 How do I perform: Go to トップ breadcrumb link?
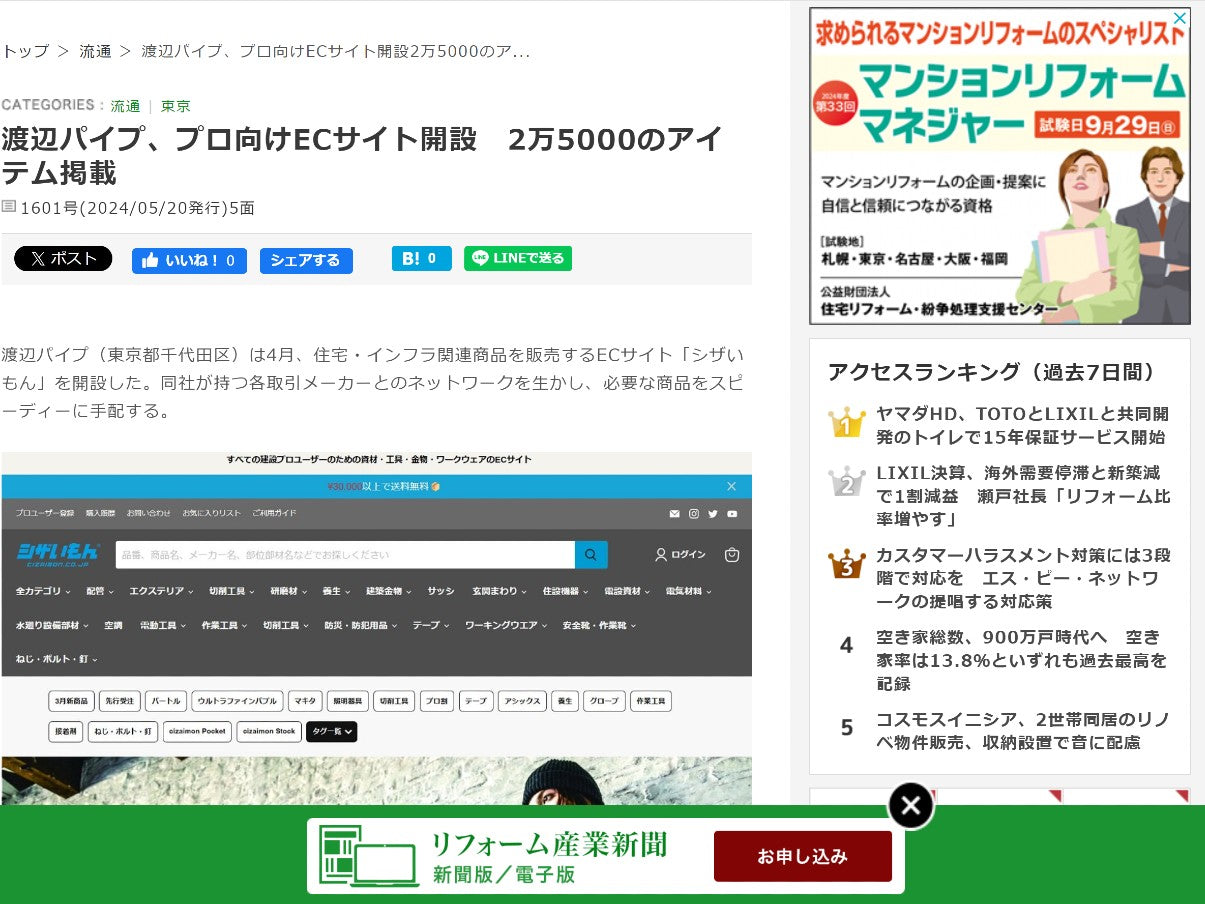(x=25, y=51)
